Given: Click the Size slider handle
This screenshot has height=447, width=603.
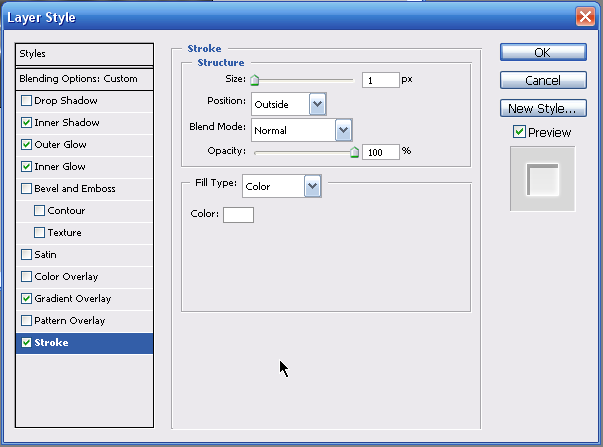Looking at the screenshot, I should tap(255, 80).
